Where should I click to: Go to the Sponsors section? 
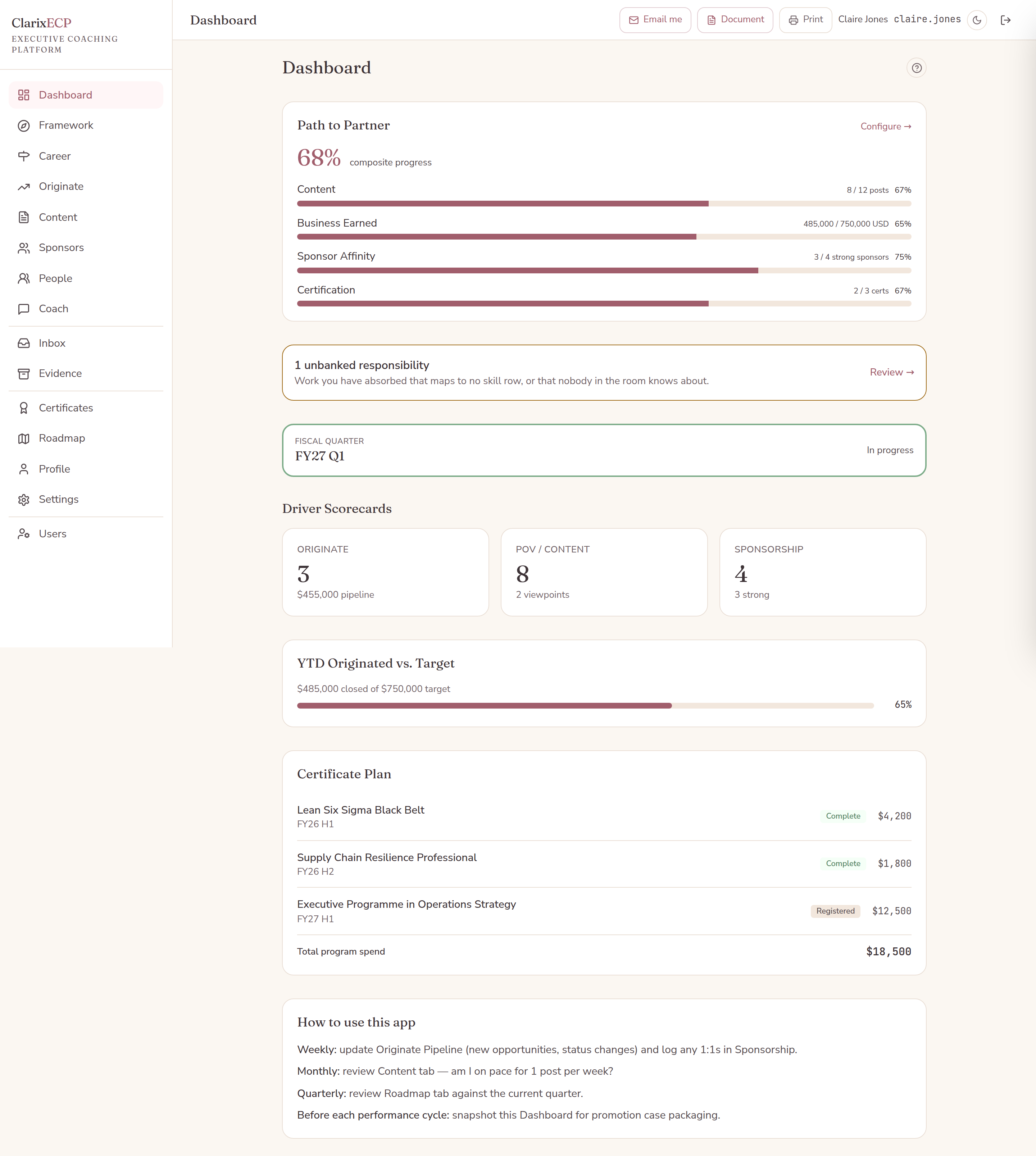(x=86, y=247)
